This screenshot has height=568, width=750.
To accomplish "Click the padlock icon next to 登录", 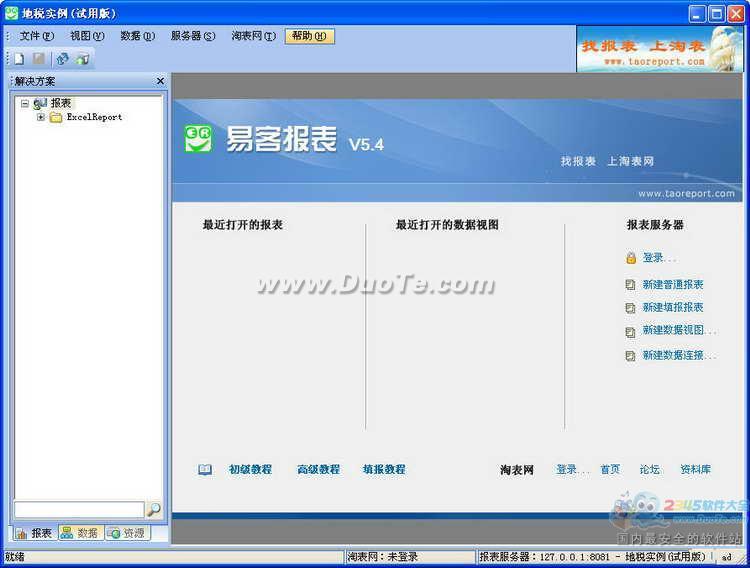I will pos(631,258).
